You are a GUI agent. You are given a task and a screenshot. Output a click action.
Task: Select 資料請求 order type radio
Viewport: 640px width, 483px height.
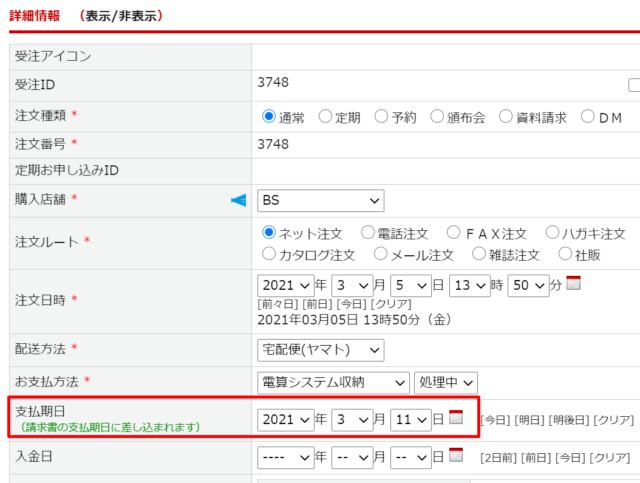point(505,116)
